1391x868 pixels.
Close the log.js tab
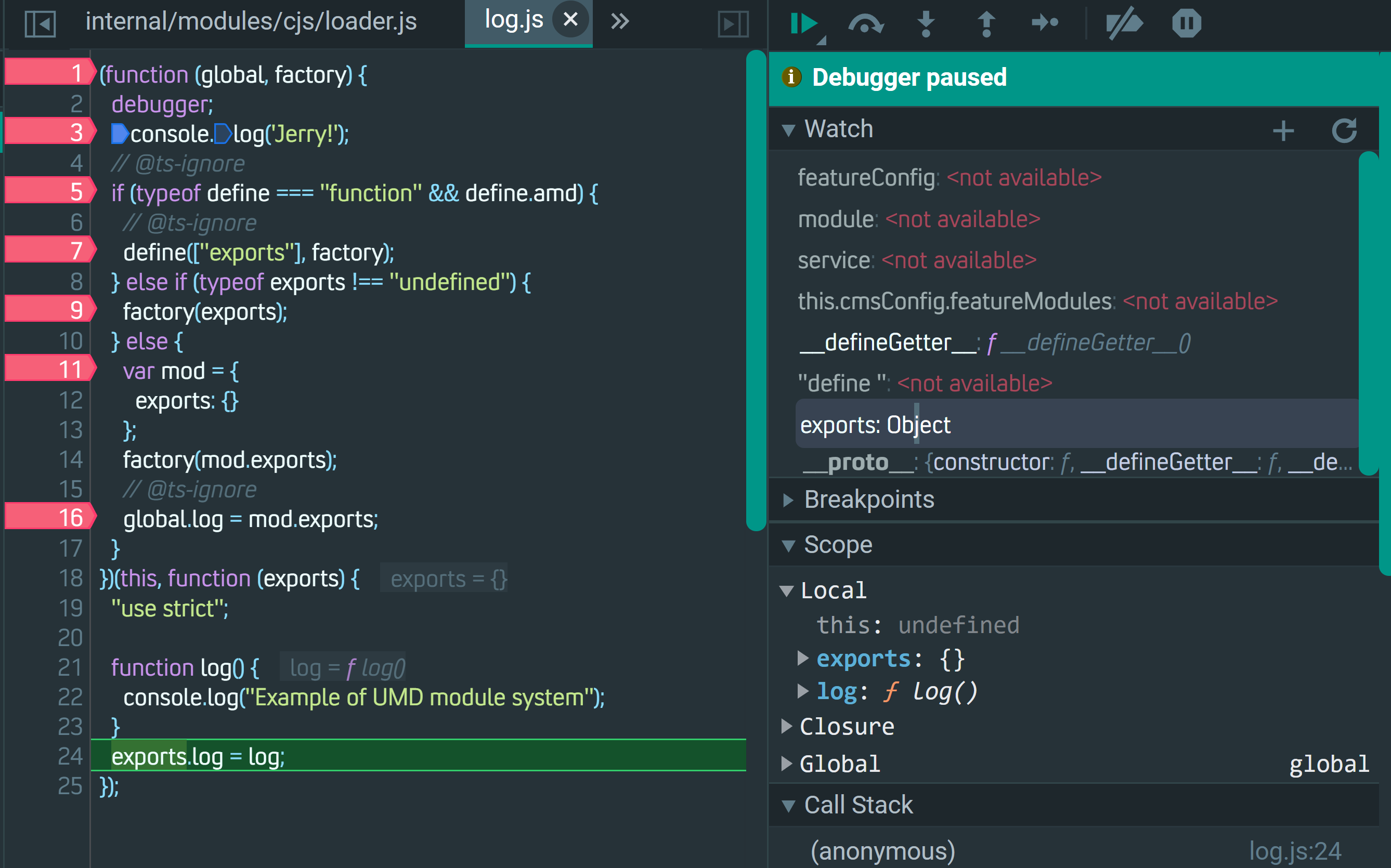[x=570, y=20]
